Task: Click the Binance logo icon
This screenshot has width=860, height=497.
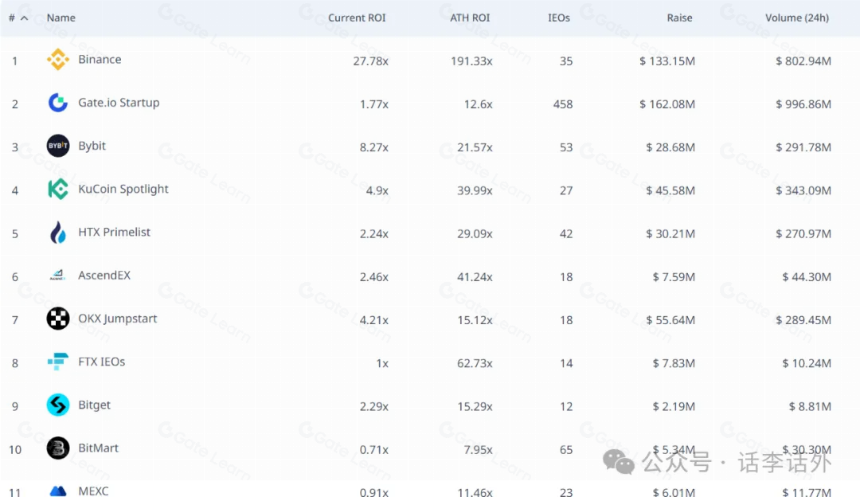Action: pyautogui.click(x=58, y=59)
